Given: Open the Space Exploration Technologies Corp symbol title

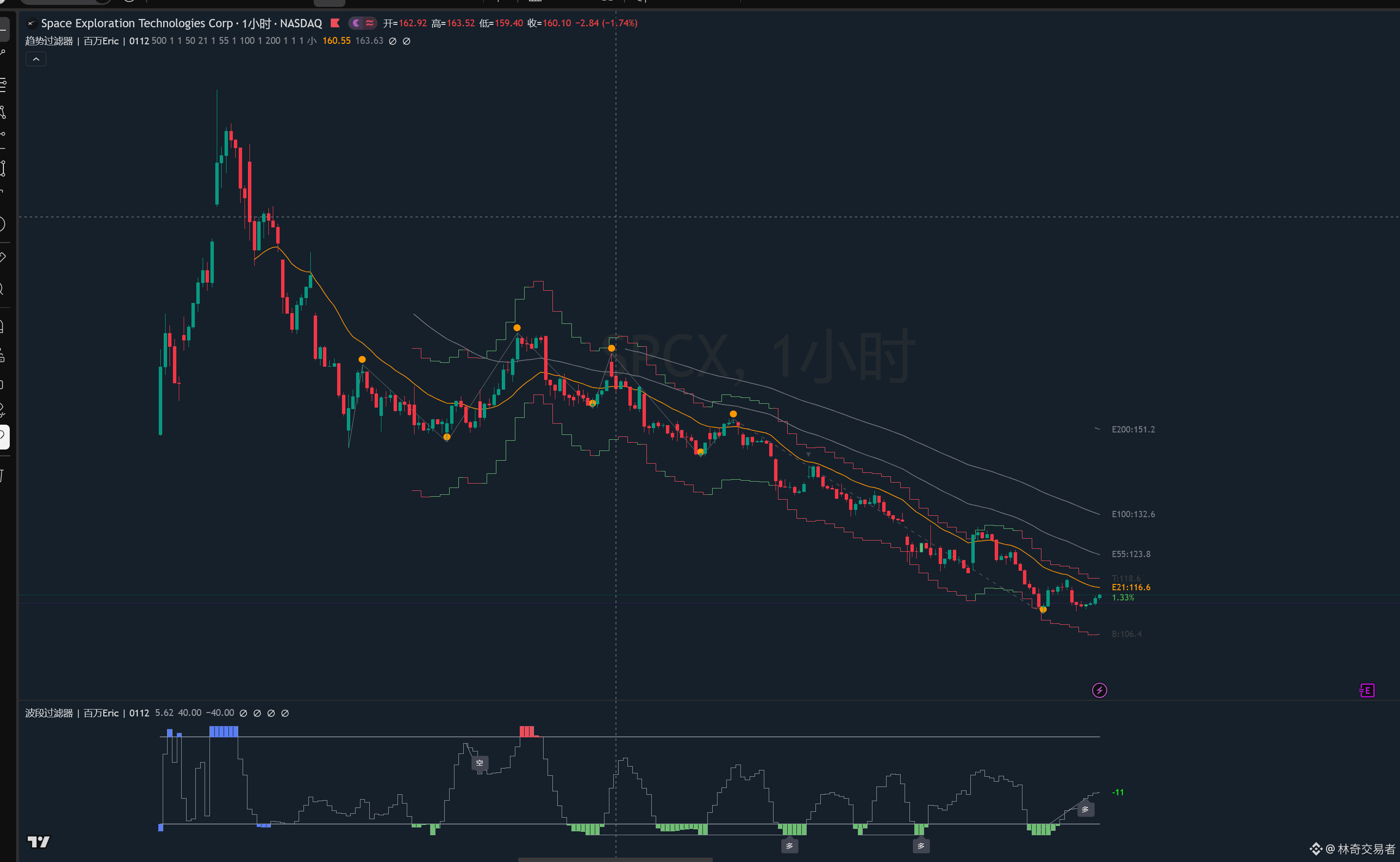Looking at the screenshot, I should [x=137, y=23].
